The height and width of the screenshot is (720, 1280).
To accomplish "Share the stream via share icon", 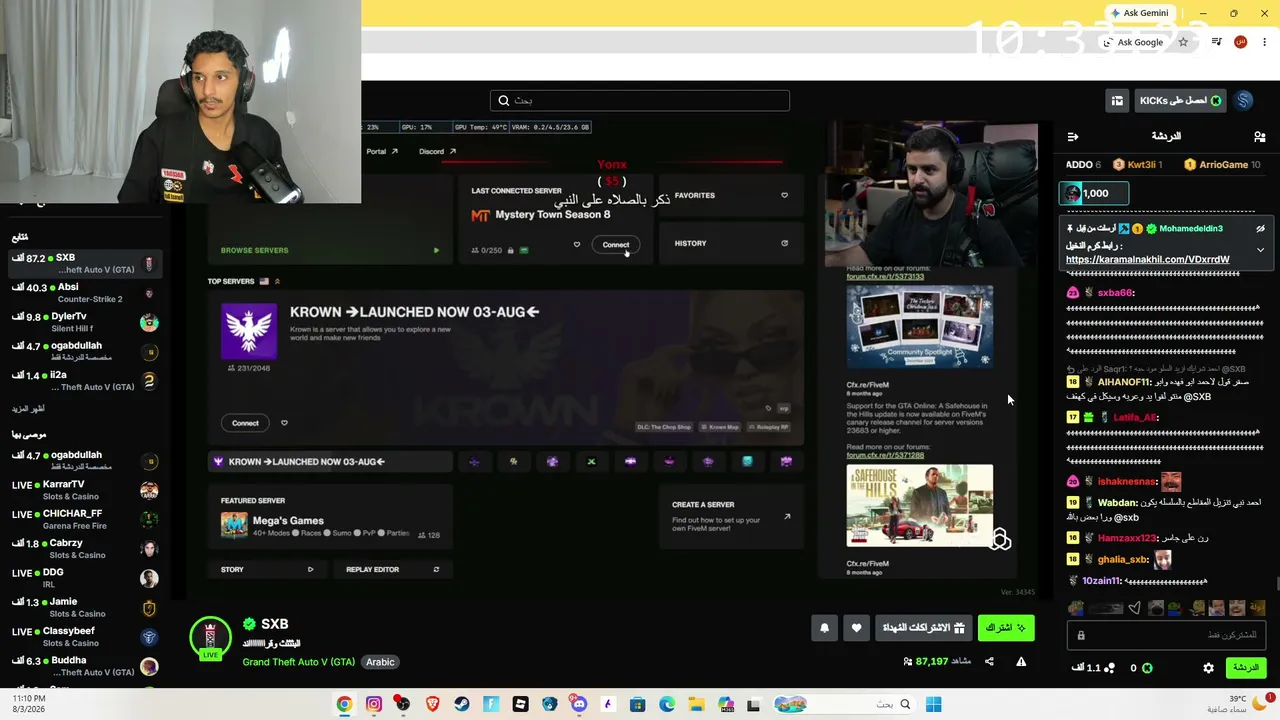I will [x=989, y=661].
